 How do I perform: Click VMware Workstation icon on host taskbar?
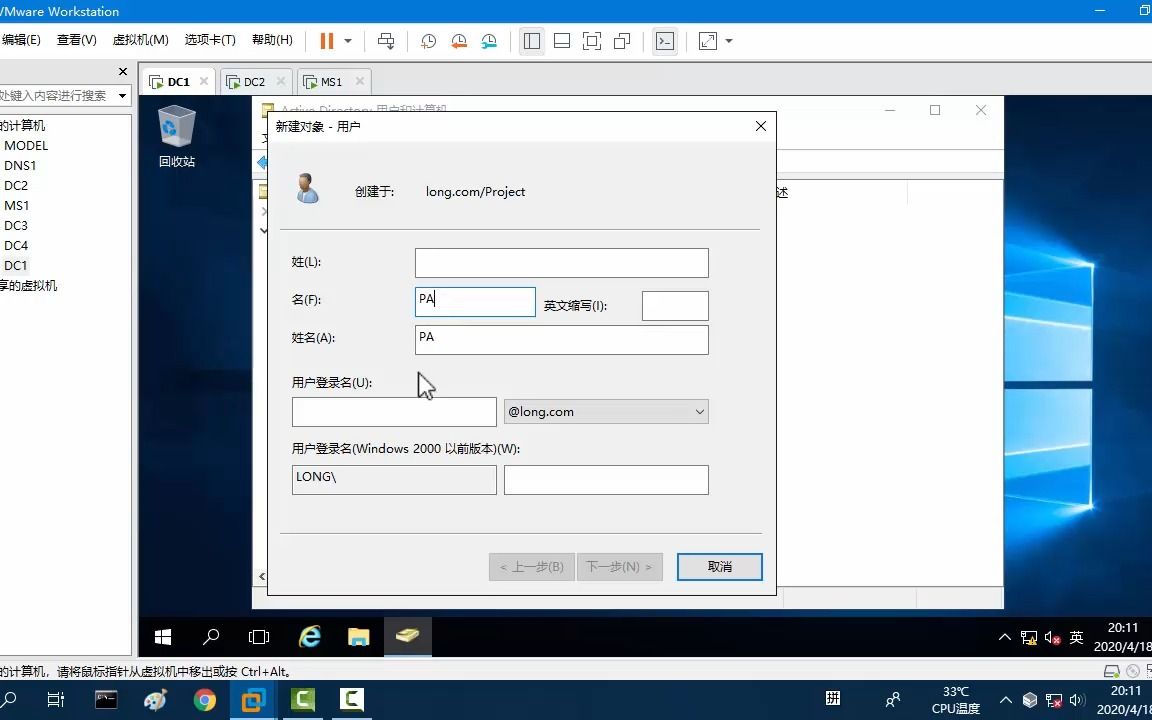pyautogui.click(x=253, y=699)
